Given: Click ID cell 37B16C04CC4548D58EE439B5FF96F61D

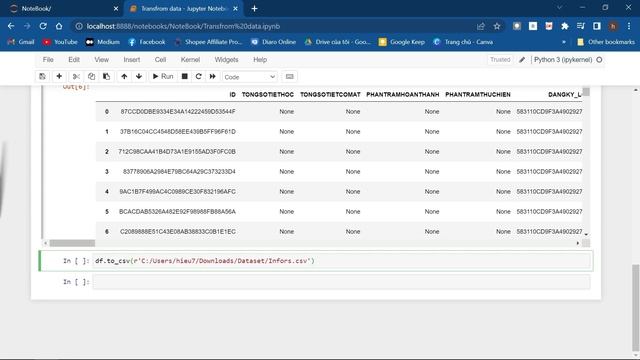Looking at the screenshot, I should pyautogui.click(x=178, y=131).
